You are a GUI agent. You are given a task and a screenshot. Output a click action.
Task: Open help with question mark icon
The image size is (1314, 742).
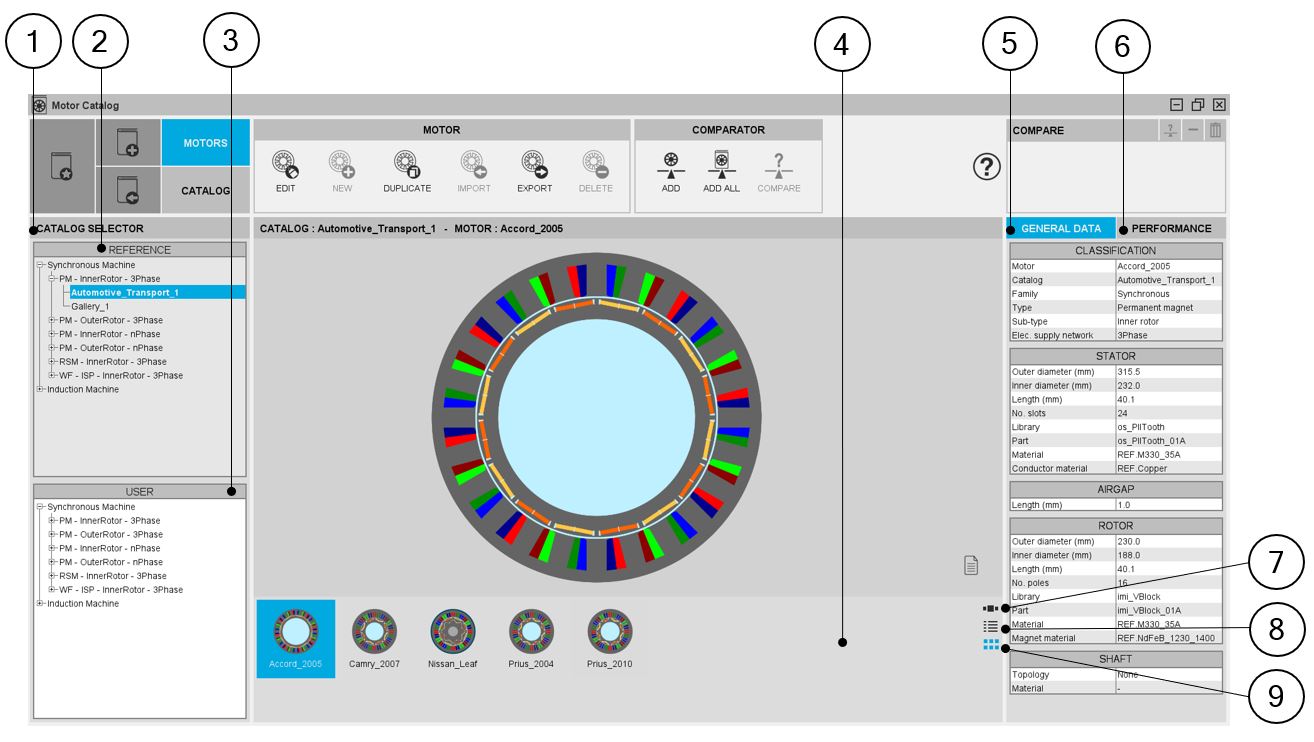click(x=986, y=168)
